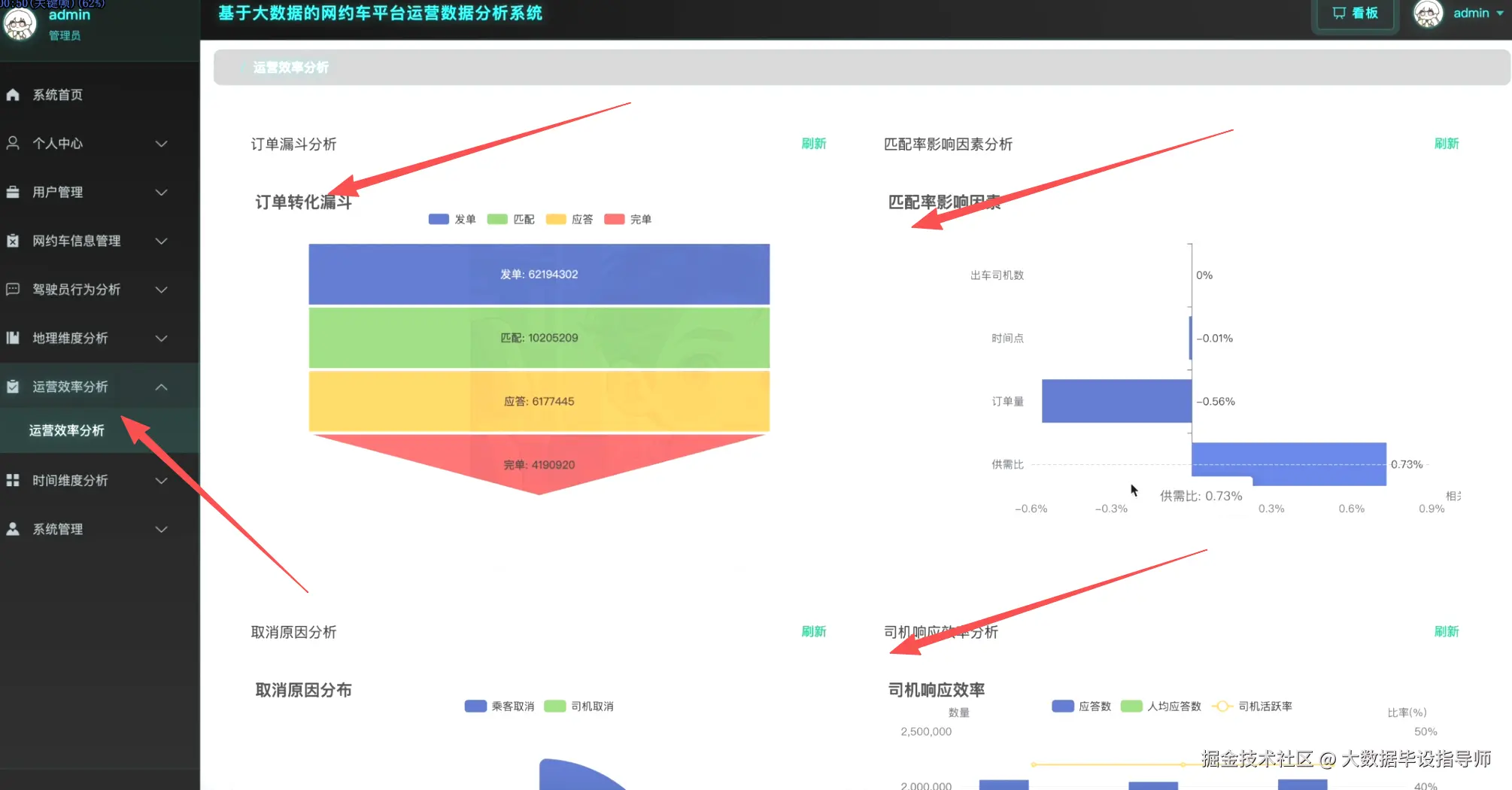Click the system title in header
The image size is (1512, 790).
pyautogui.click(x=380, y=13)
